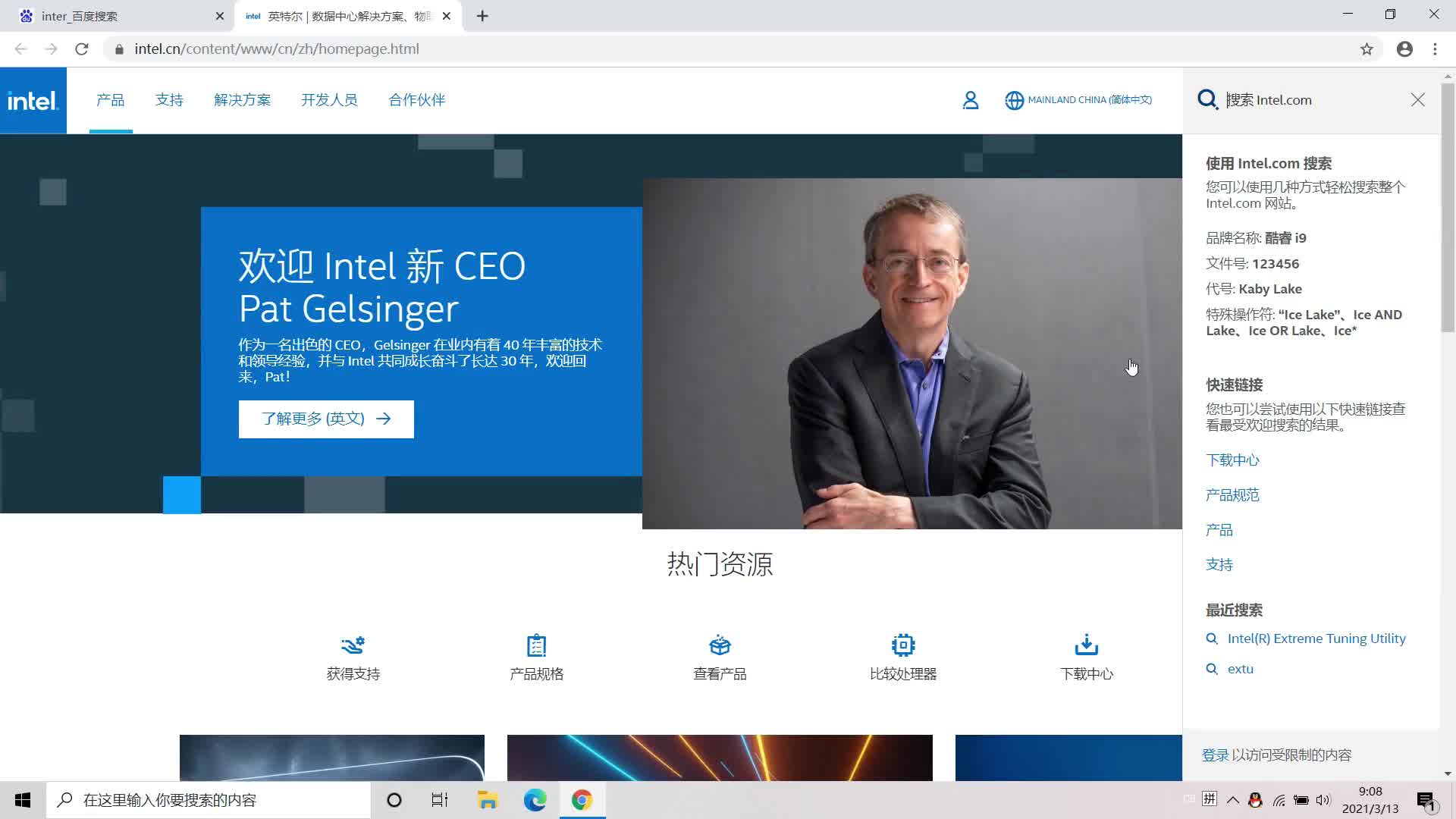
Task: Open the user account sign-in icon
Action: click(x=971, y=100)
